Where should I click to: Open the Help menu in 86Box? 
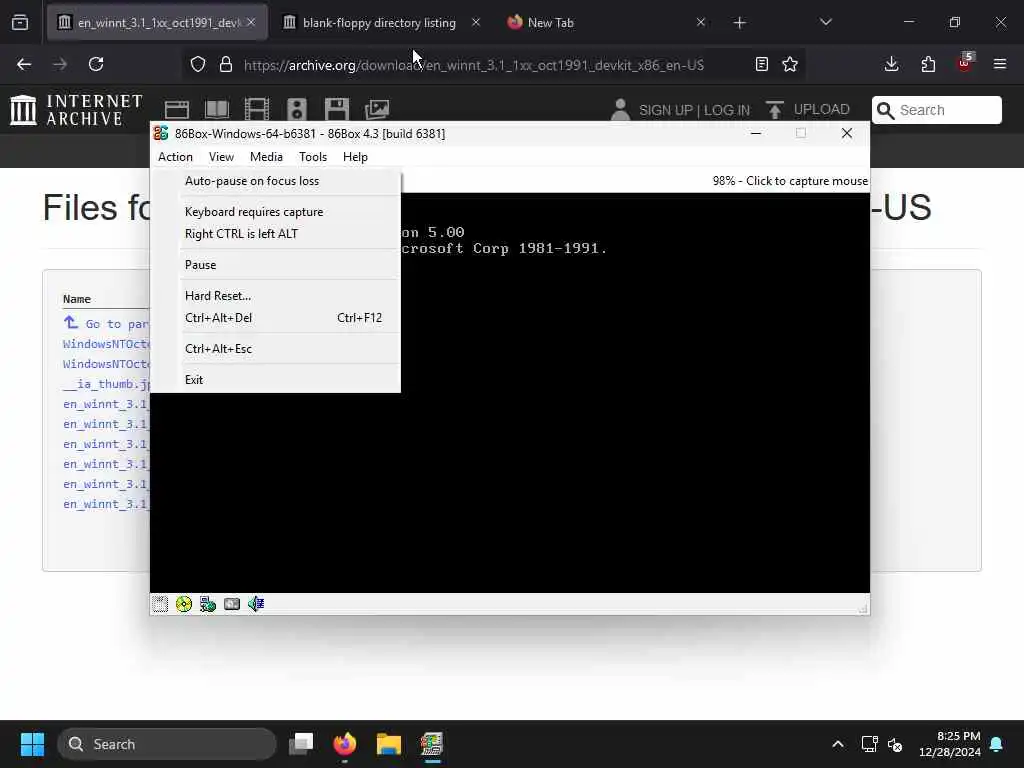[355, 157]
